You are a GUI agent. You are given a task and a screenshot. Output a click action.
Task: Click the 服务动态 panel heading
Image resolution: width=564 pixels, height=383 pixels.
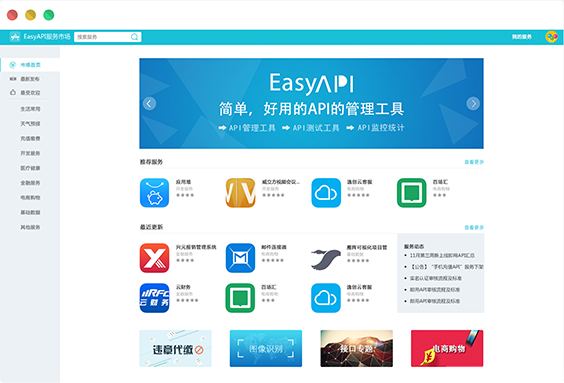(x=414, y=246)
